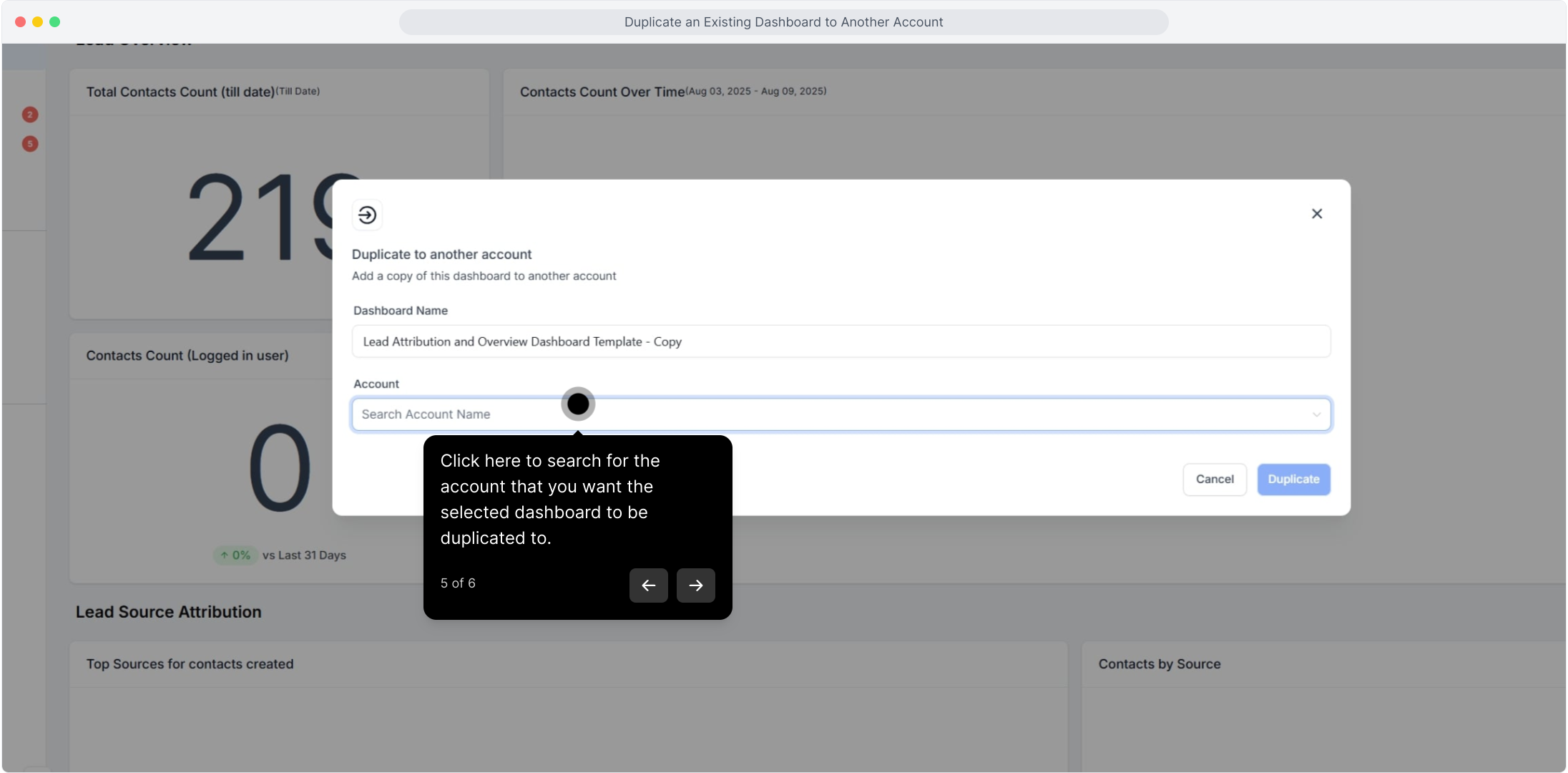Click 'Contacts by Source' widget title
1568x773 pixels.
pyautogui.click(x=1160, y=664)
